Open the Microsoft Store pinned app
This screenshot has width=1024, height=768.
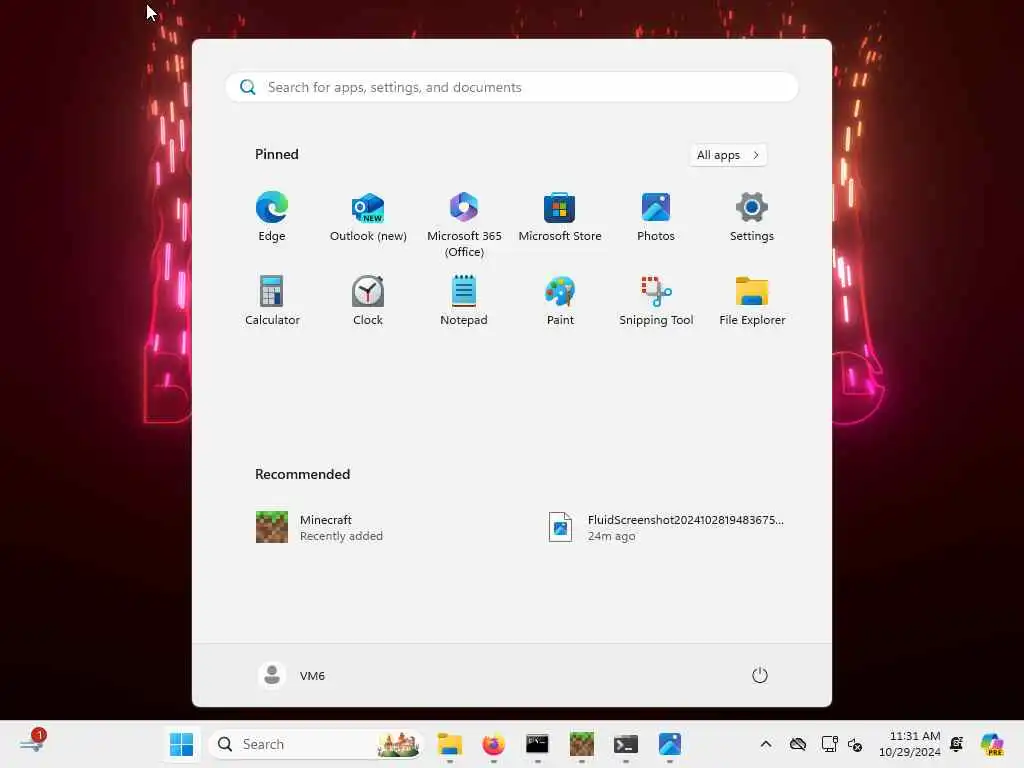[x=560, y=217]
